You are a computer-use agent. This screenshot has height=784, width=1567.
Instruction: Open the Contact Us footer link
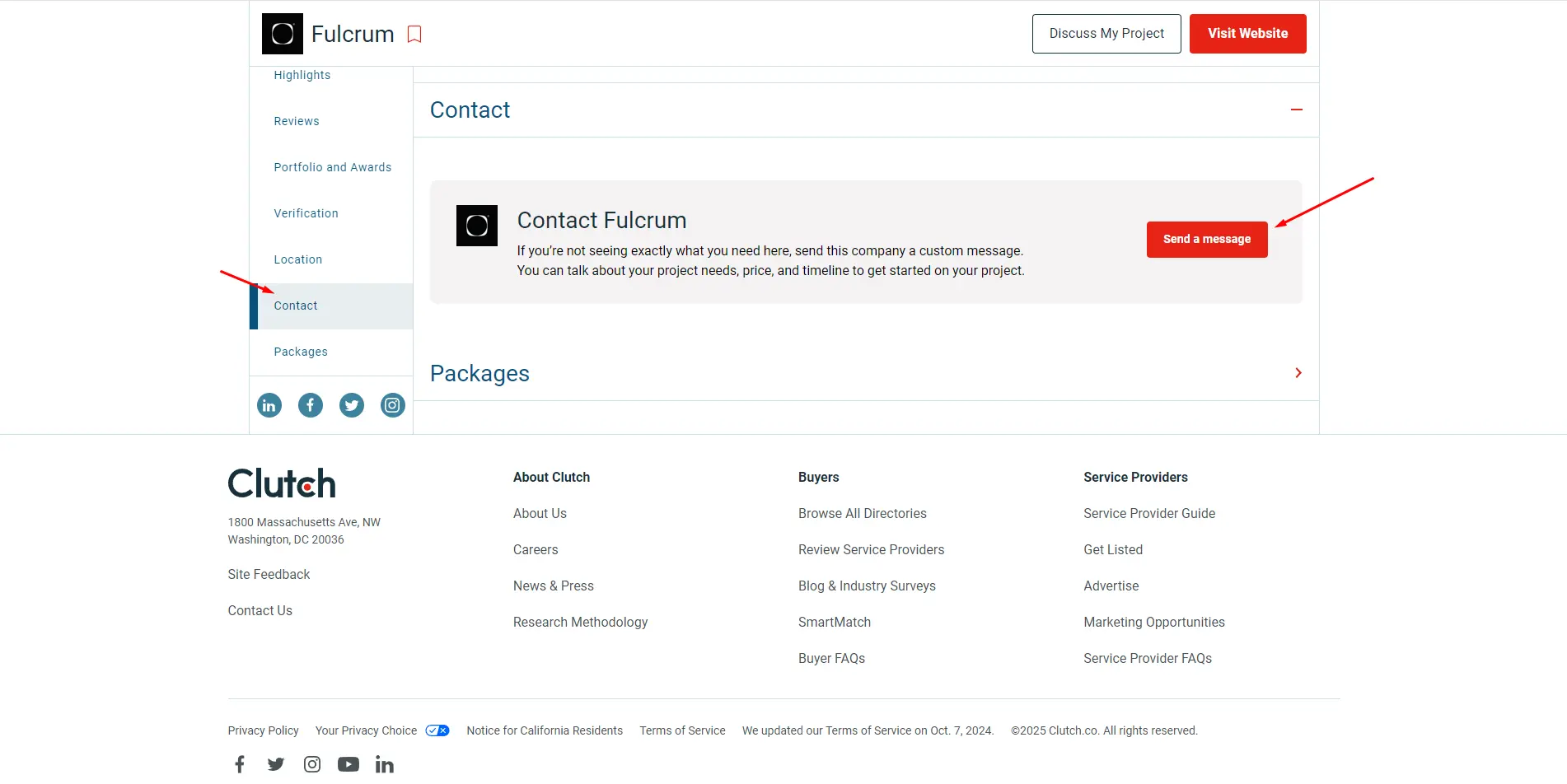click(260, 610)
